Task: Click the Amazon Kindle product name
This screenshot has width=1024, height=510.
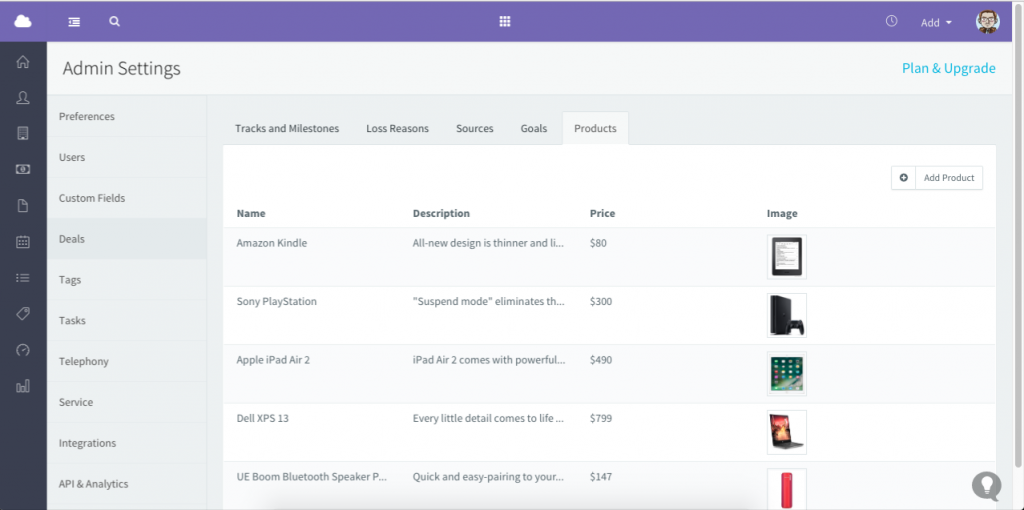Action: pos(272,243)
